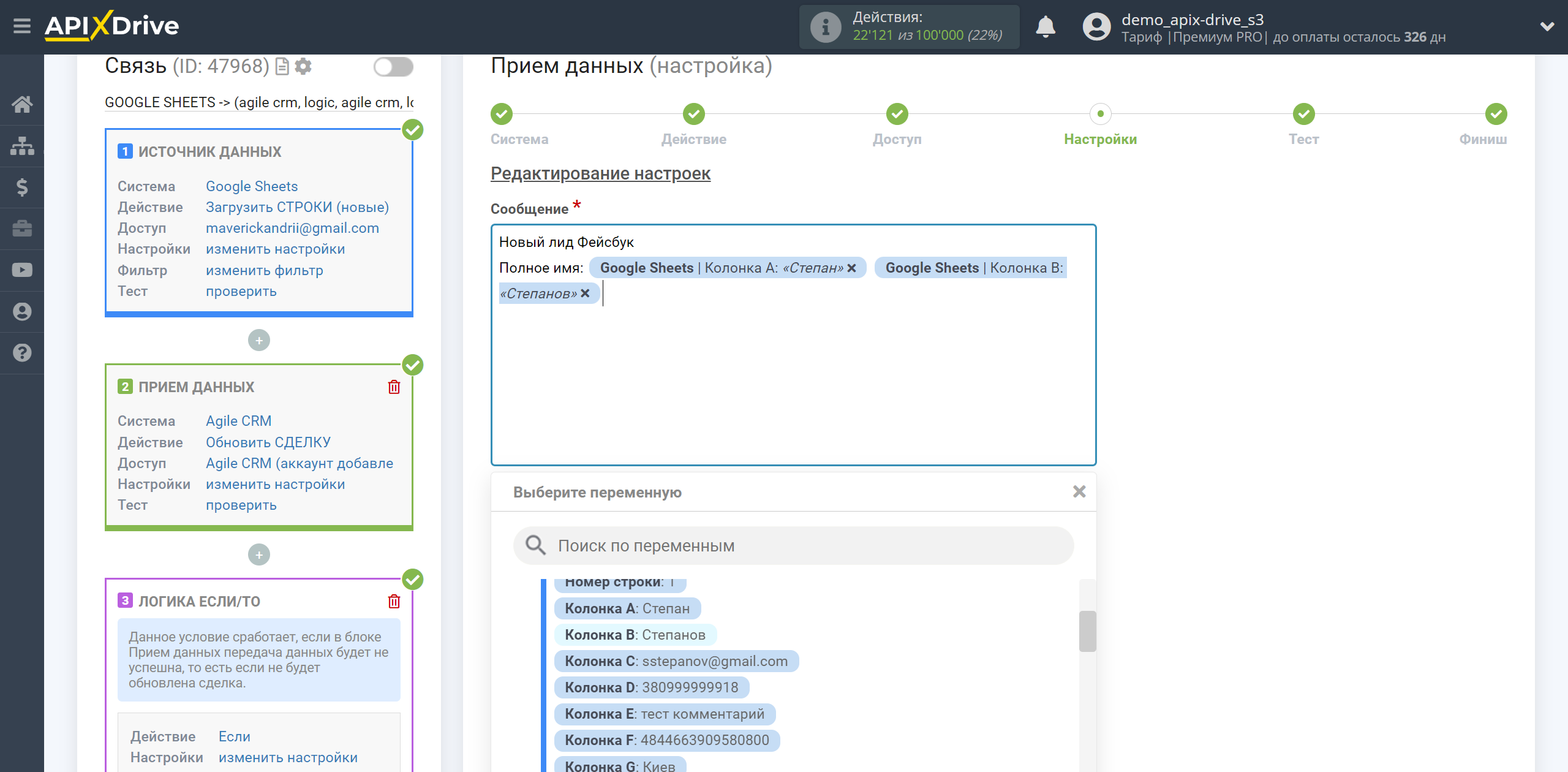Delete the Логика ЕСЛИ/ТО block
This screenshot has width=1568, height=772.
[394, 602]
